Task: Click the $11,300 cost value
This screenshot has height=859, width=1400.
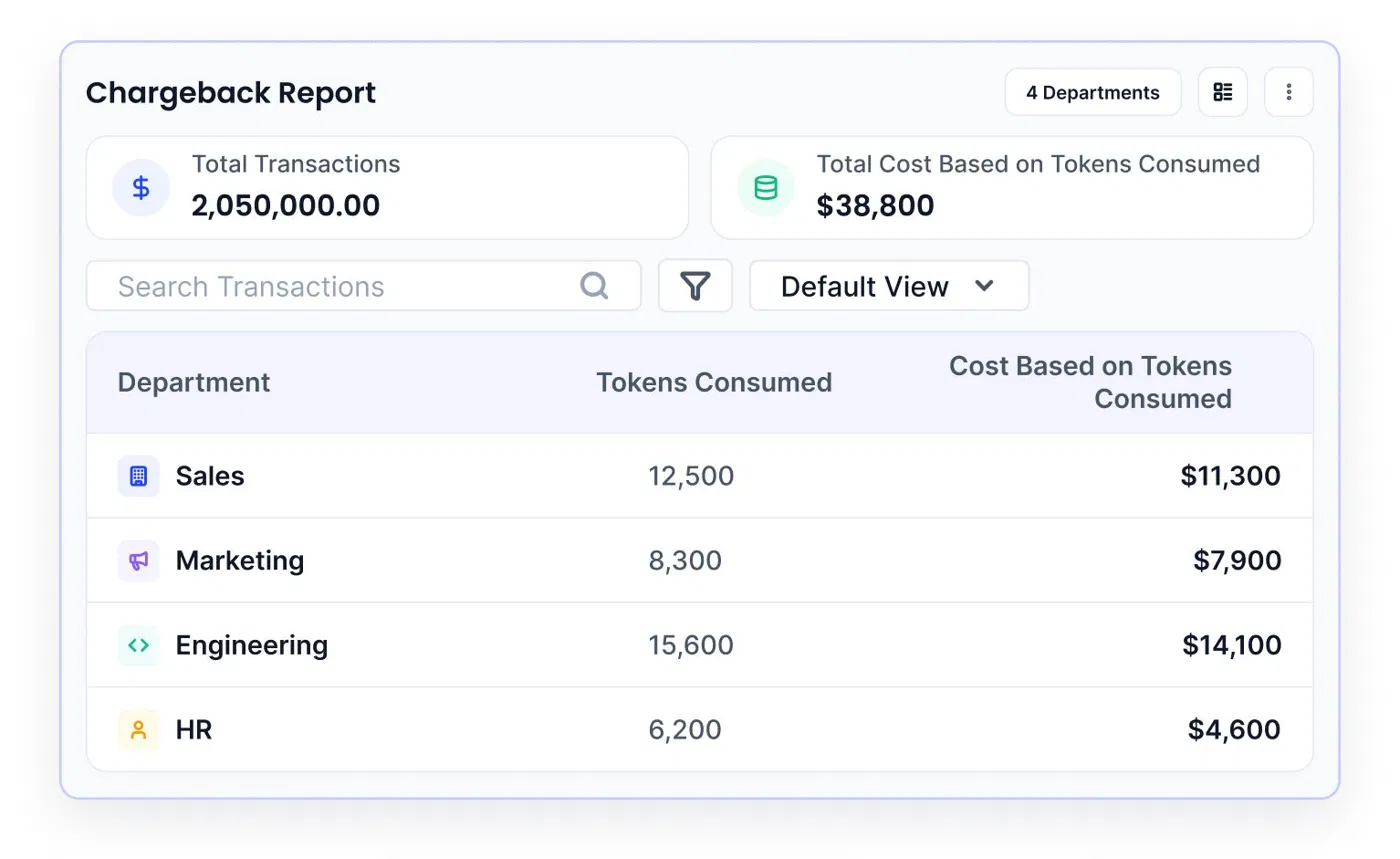Action: pos(1230,476)
